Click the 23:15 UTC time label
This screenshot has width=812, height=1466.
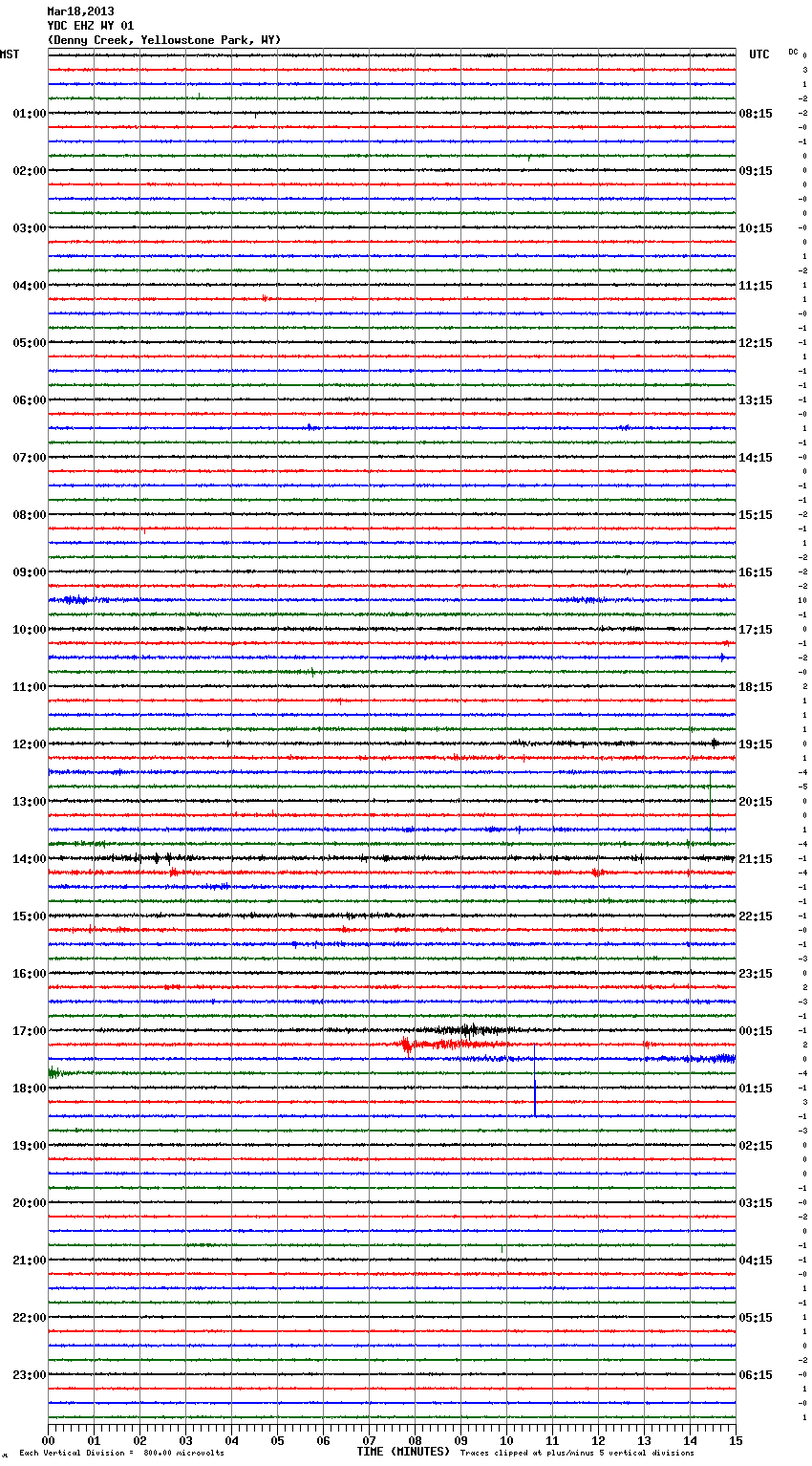coord(756,974)
